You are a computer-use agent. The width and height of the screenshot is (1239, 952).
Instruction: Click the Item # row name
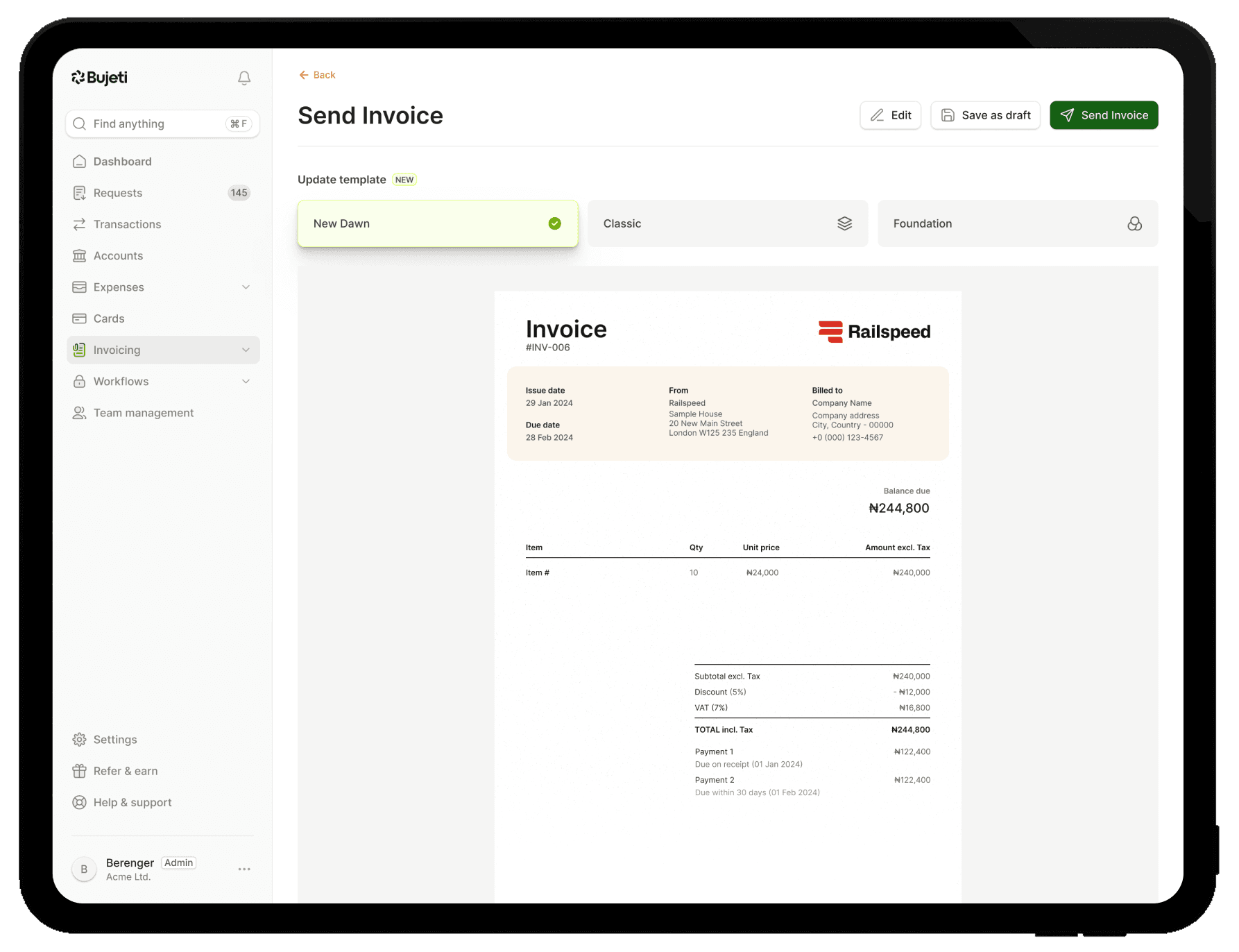538,572
